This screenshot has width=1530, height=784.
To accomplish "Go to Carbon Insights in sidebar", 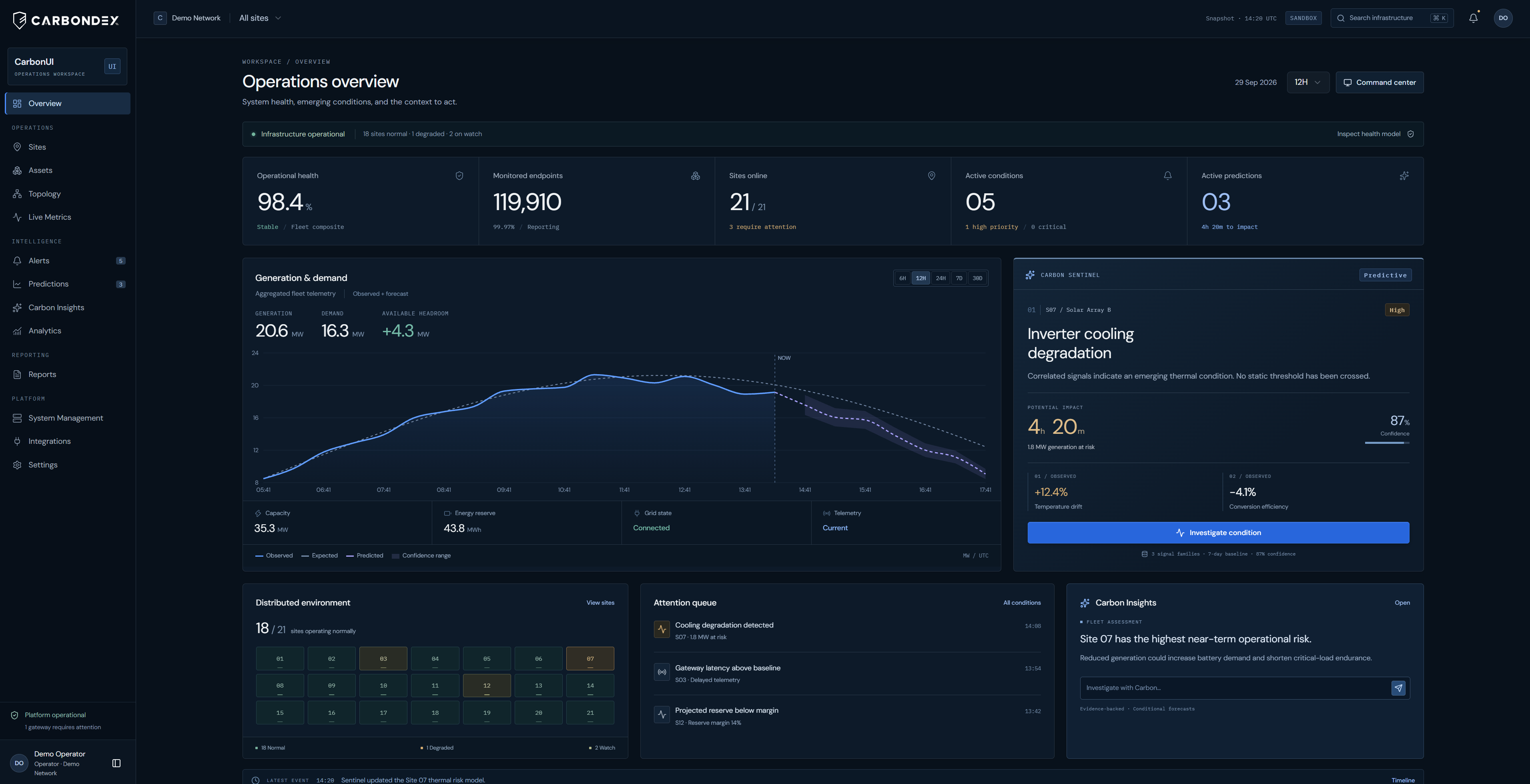I will point(68,308).
